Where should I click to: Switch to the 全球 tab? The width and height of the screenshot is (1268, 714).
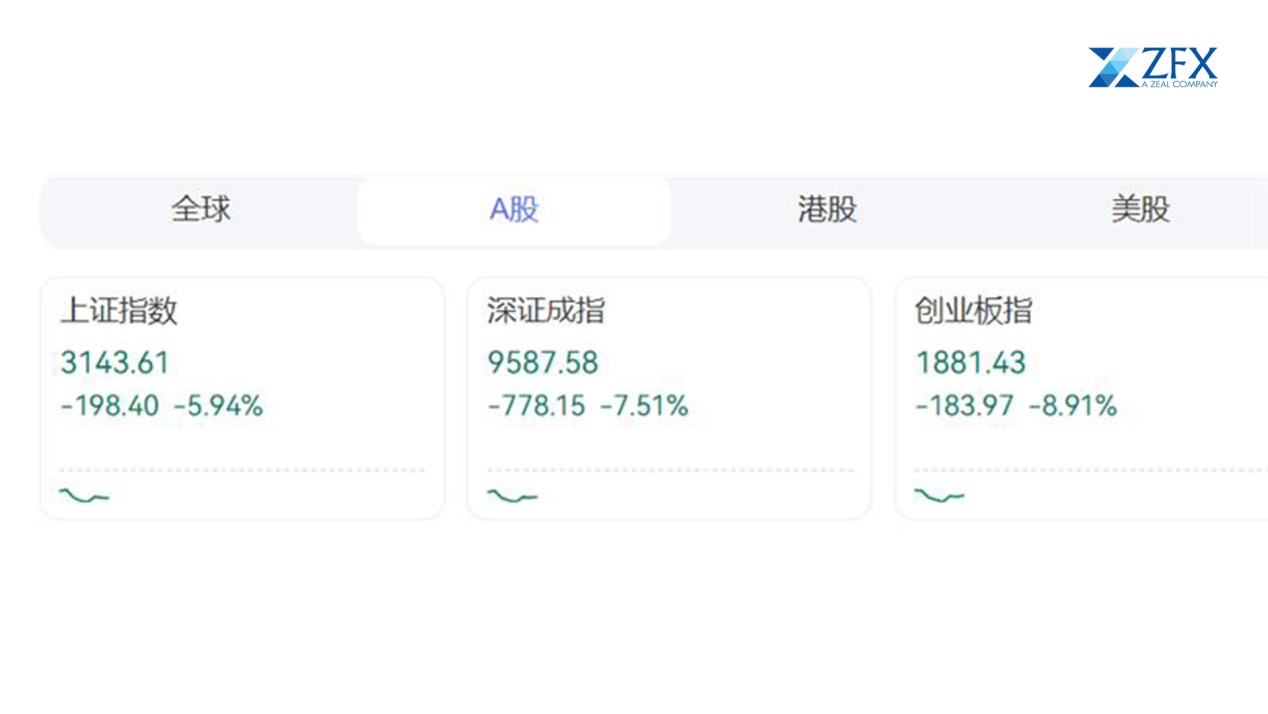201,210
